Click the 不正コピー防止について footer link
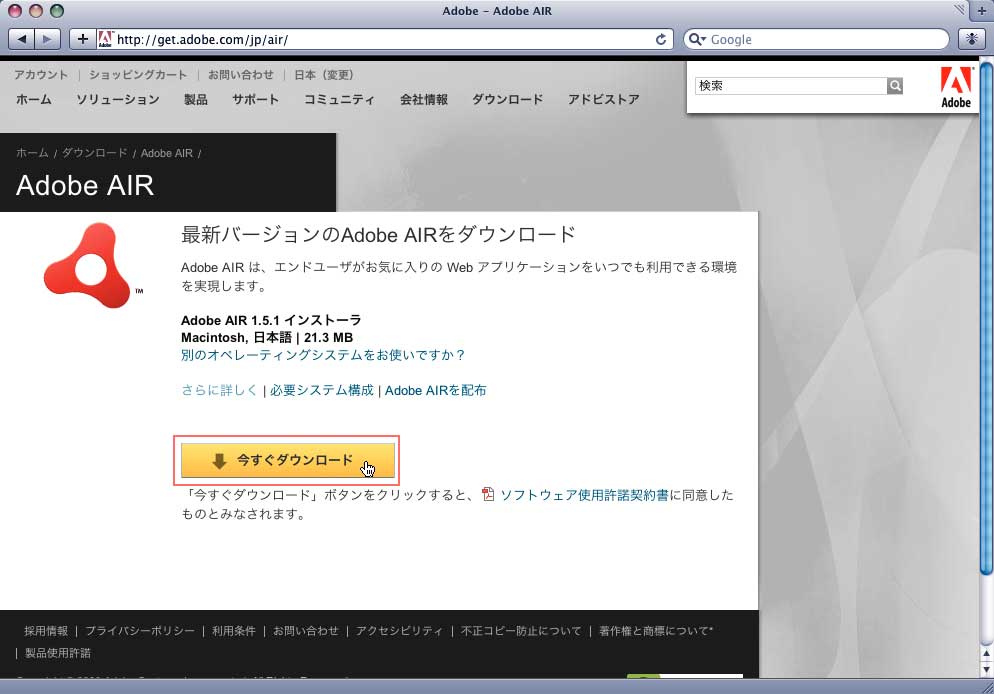The image size is (994, 694). click(521, 631)
